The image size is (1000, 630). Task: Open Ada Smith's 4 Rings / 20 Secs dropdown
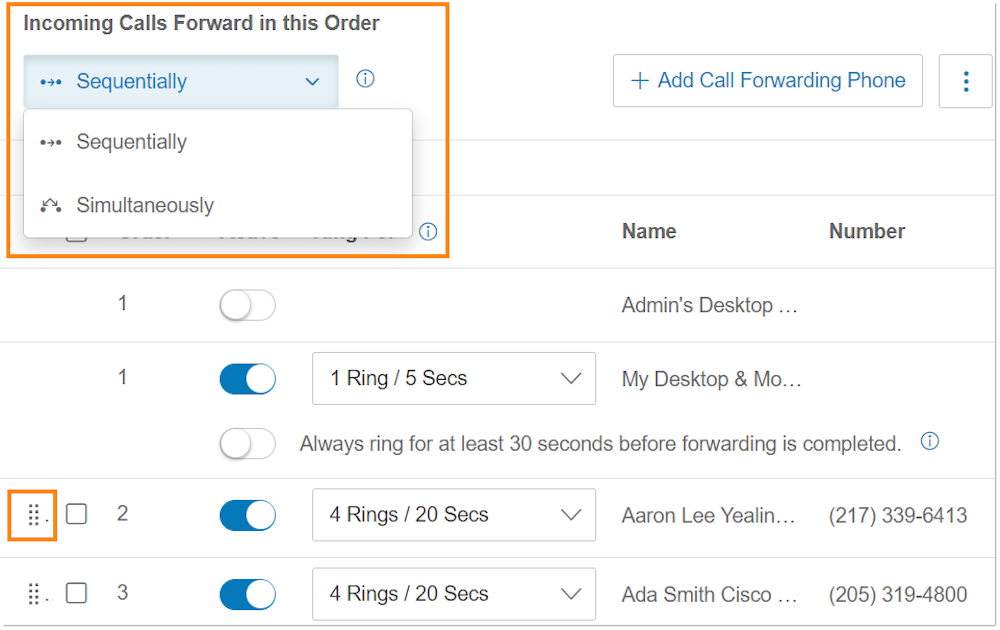(453, 594)
